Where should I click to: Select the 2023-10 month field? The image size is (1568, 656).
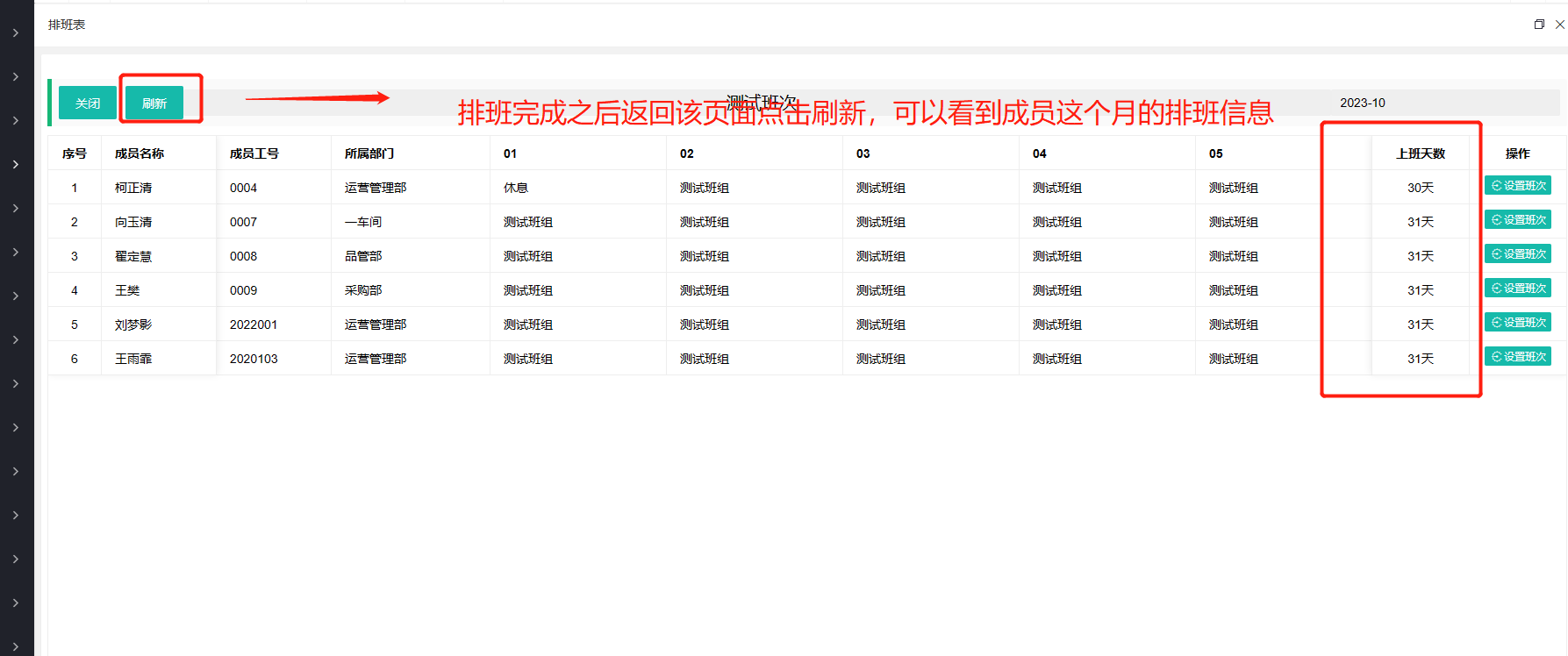click(1362, 103)
